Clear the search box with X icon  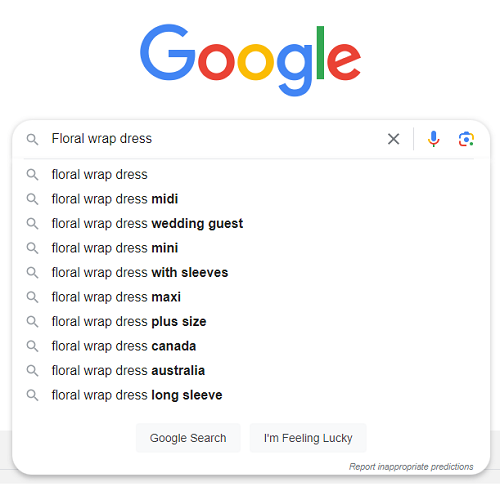click(394, 139)
